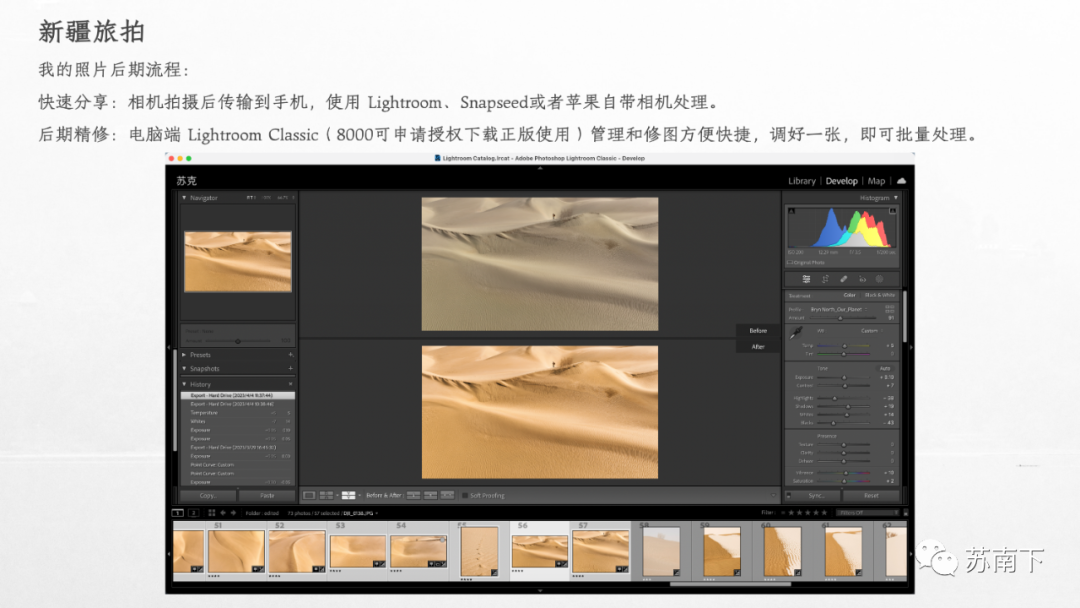Toggle the Original Photo checkbox

[789, 262]
